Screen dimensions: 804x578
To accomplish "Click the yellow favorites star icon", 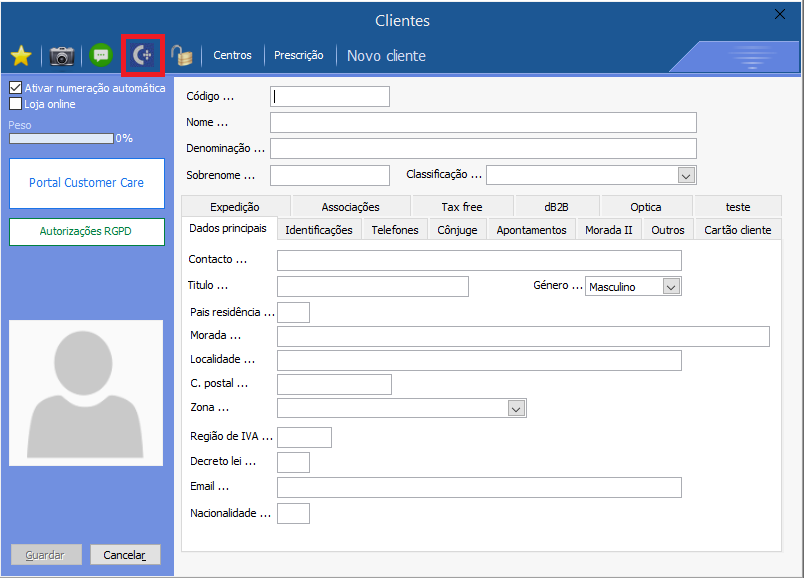I will pyautogui.click(x=21, y=56).
